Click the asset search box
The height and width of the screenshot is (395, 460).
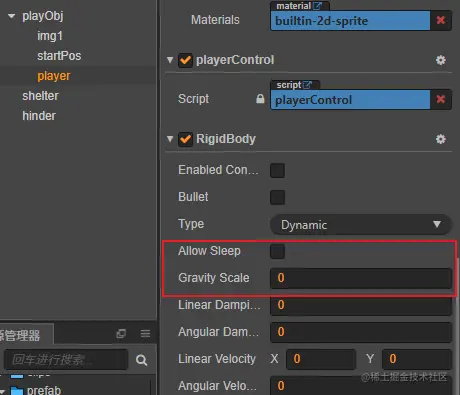pos(66,359)
